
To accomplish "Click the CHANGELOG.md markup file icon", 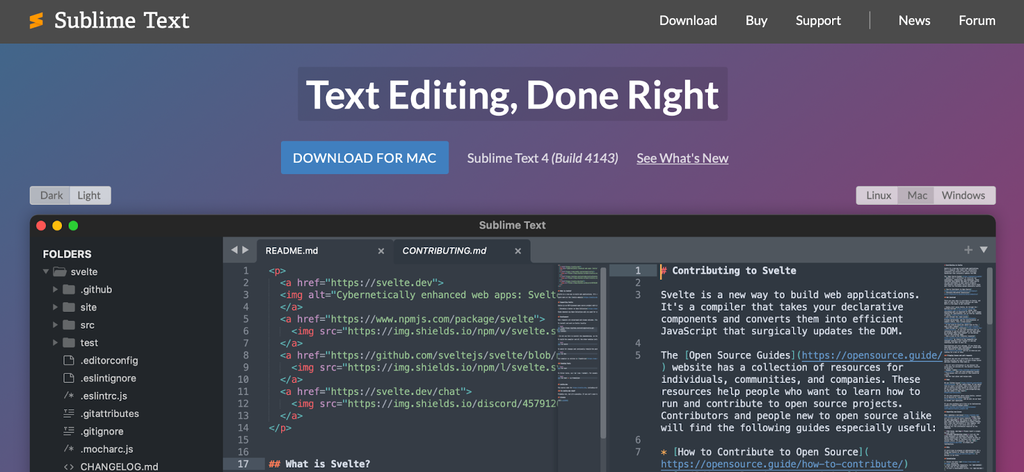I will coord(69,467).
